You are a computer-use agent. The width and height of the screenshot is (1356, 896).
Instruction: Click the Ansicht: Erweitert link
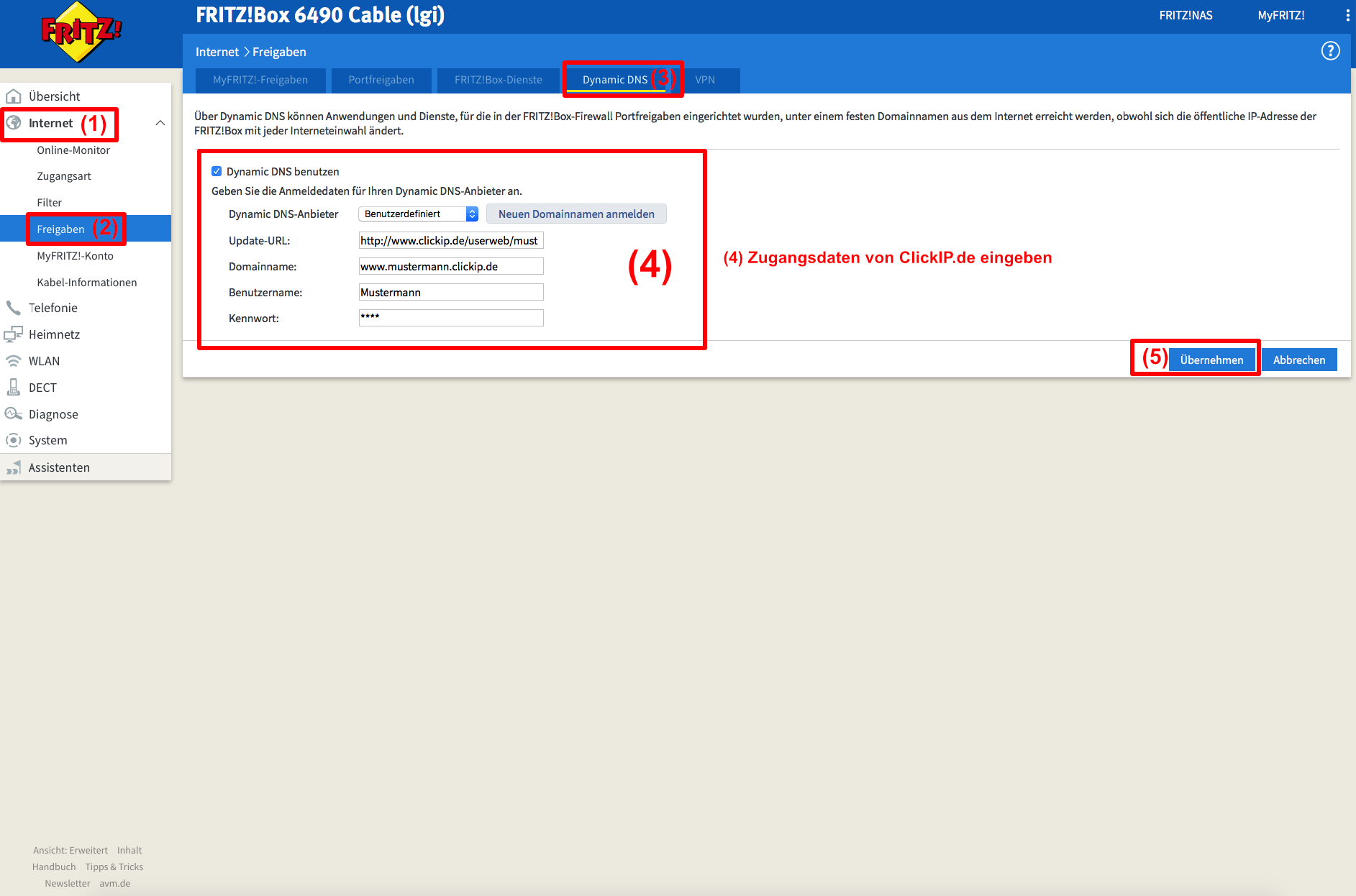point(70,850)
